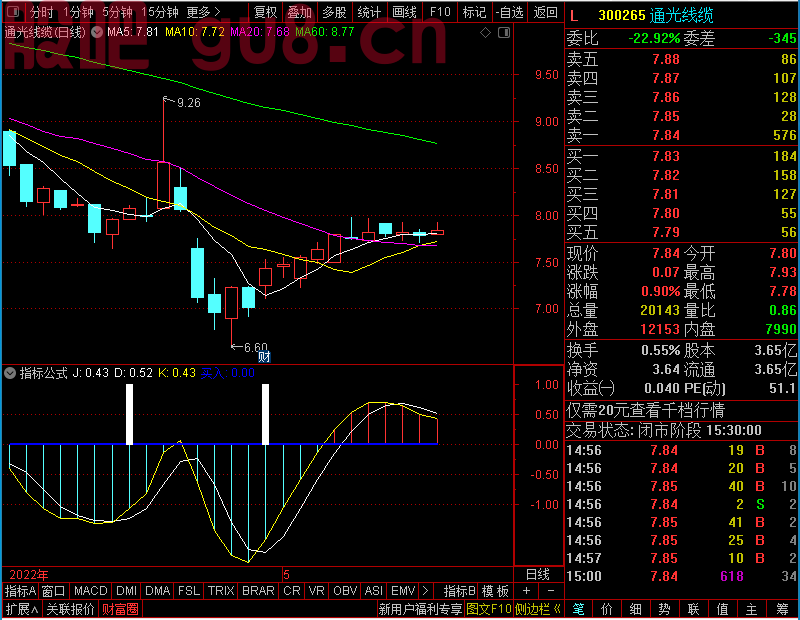Add an indicator pane with the plus button

tap(527, 591)
